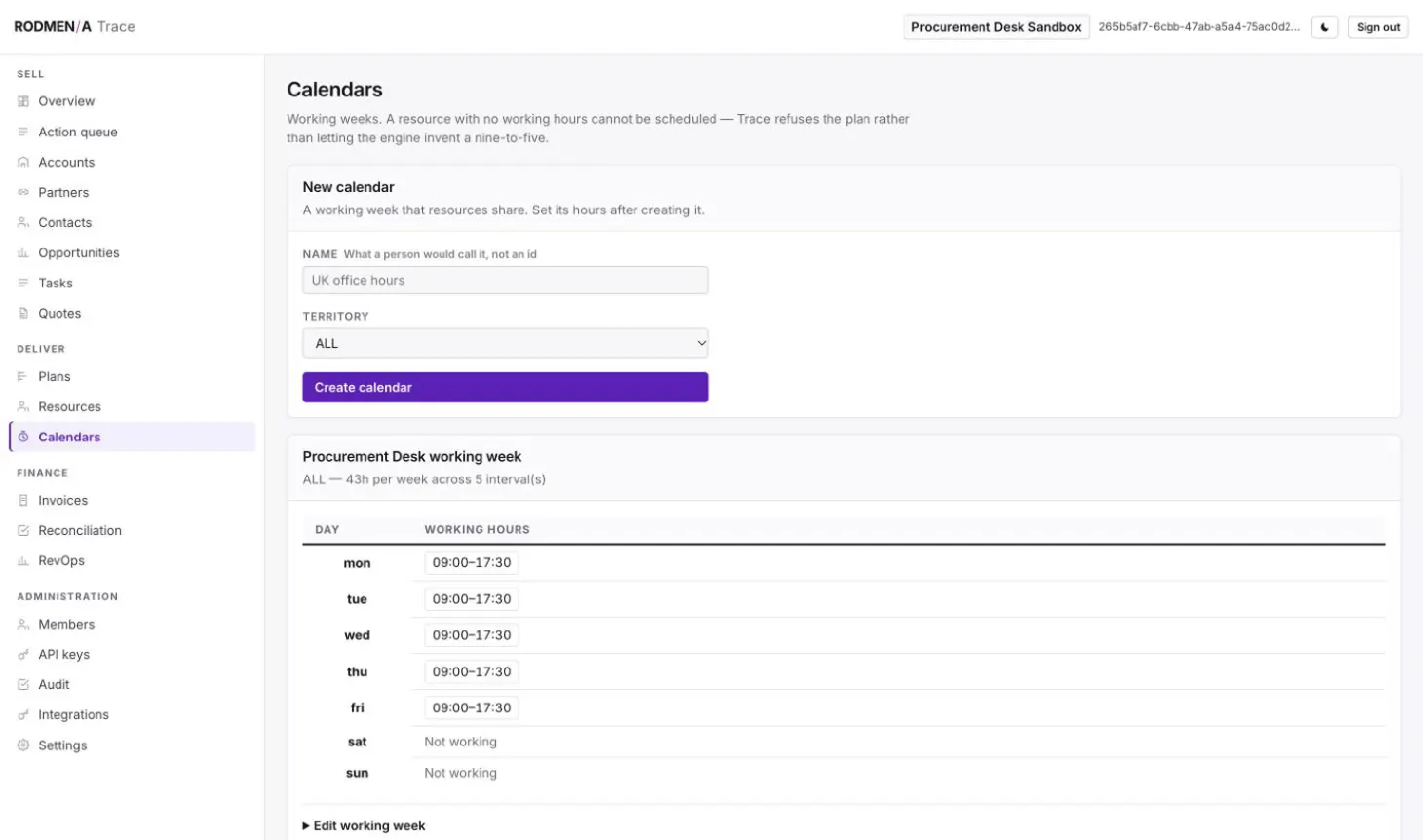Click the DAY column header
1423x840 pixels.
coord(327,529)
